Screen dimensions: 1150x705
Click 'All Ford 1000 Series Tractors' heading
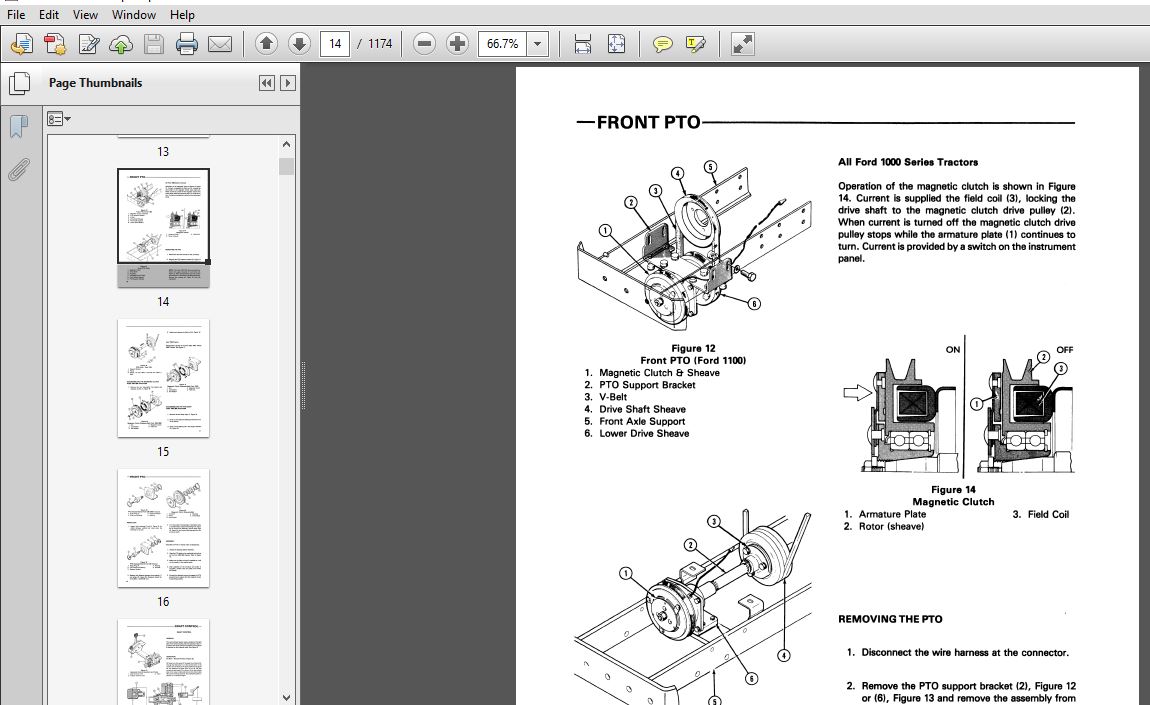[908, 162]
